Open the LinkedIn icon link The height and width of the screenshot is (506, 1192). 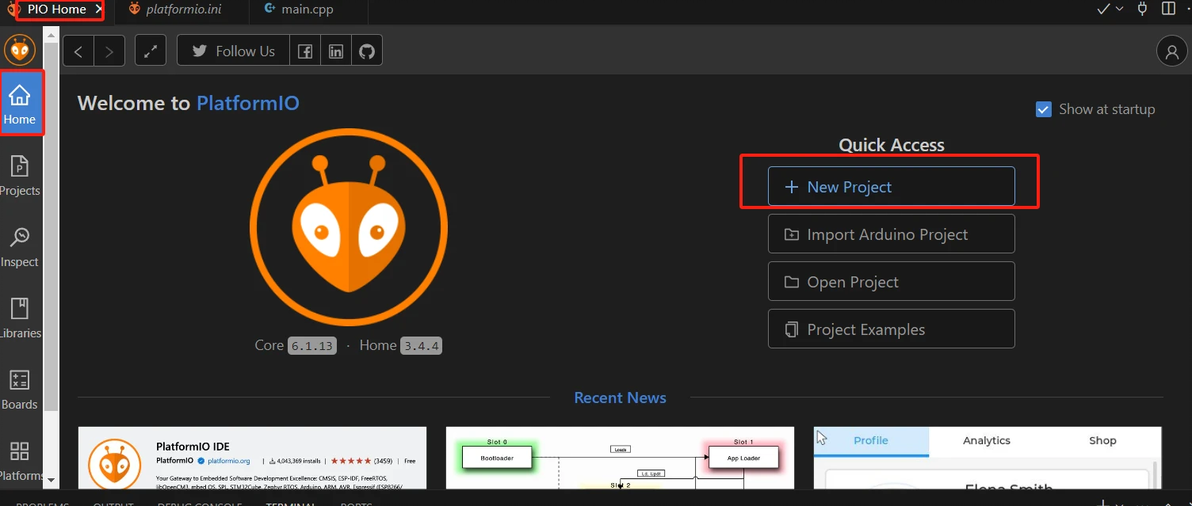click(336, 51)
